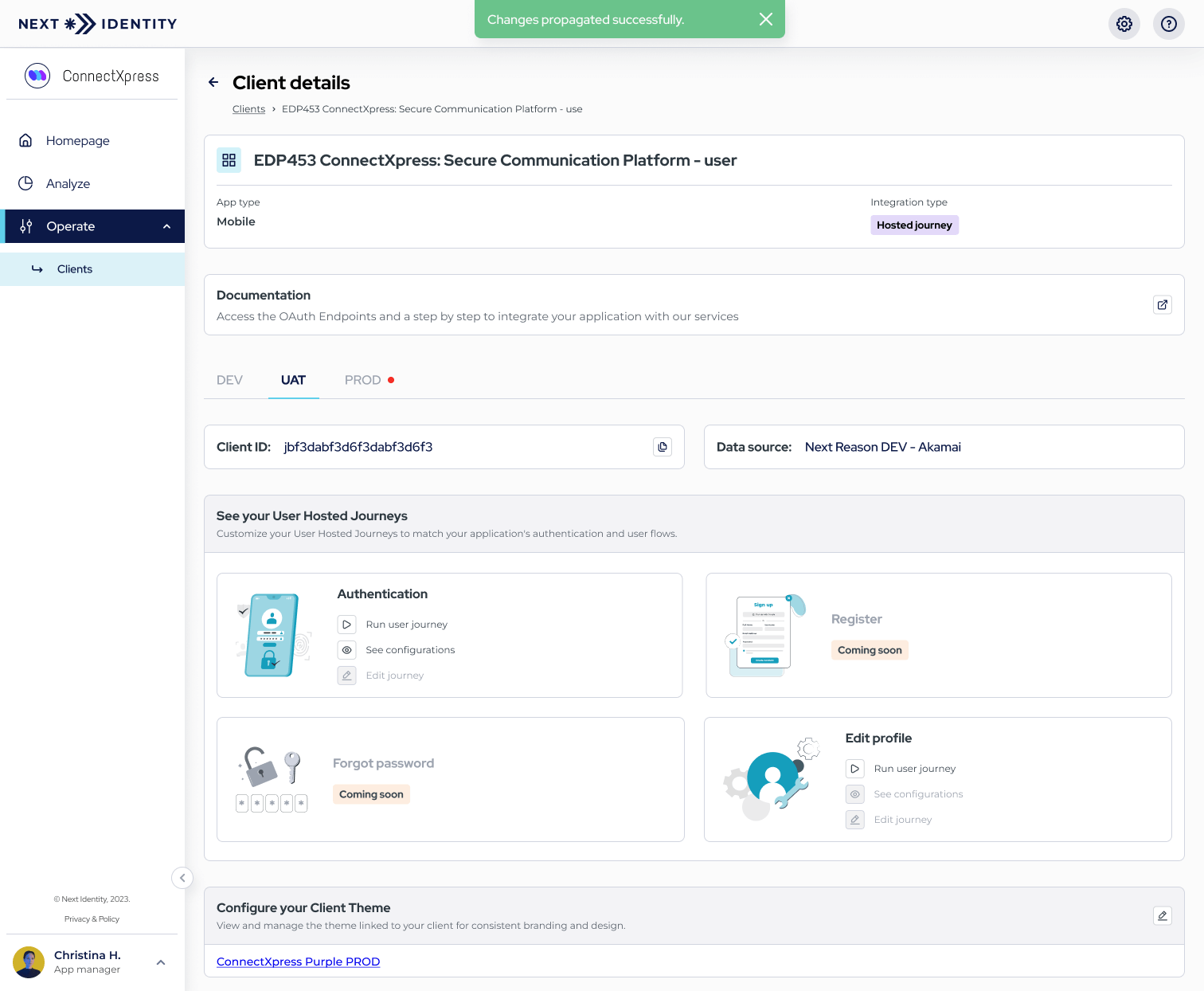This screenshot has width=1204, height=991.
Task: Click the Clients breadcrumb link
Action: point(248,109)
